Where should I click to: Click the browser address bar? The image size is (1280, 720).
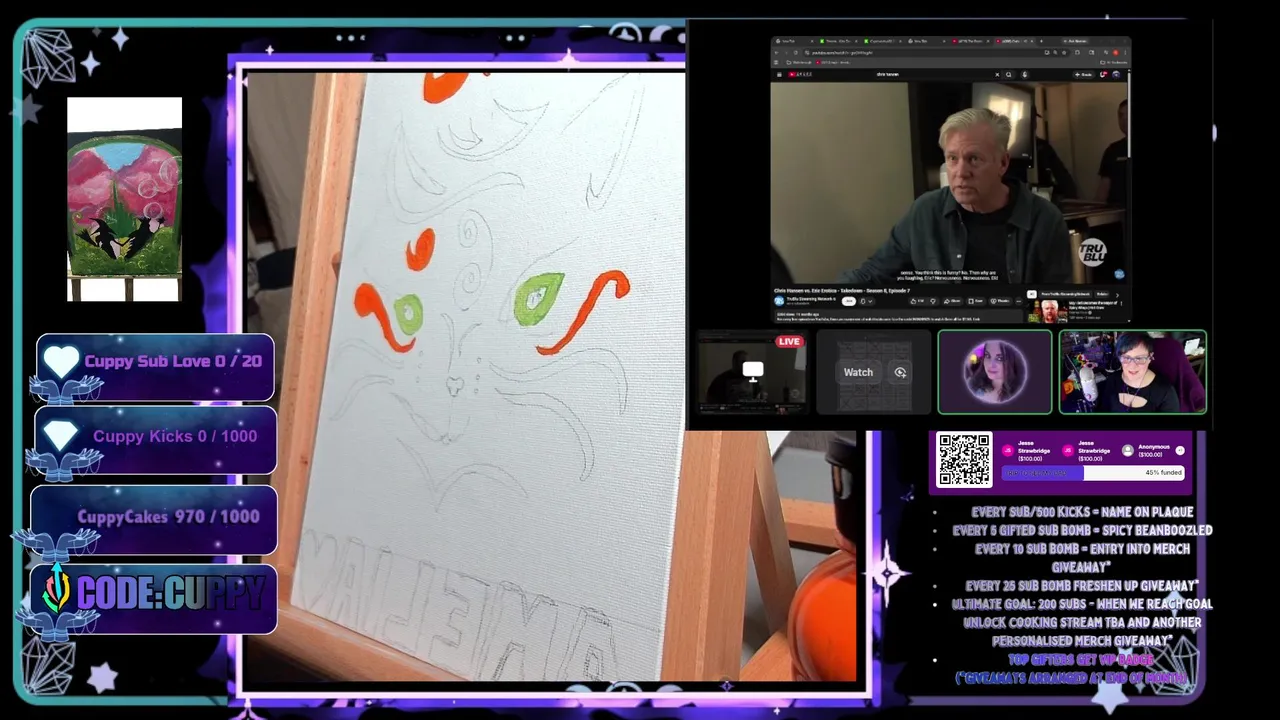(936, 53)
